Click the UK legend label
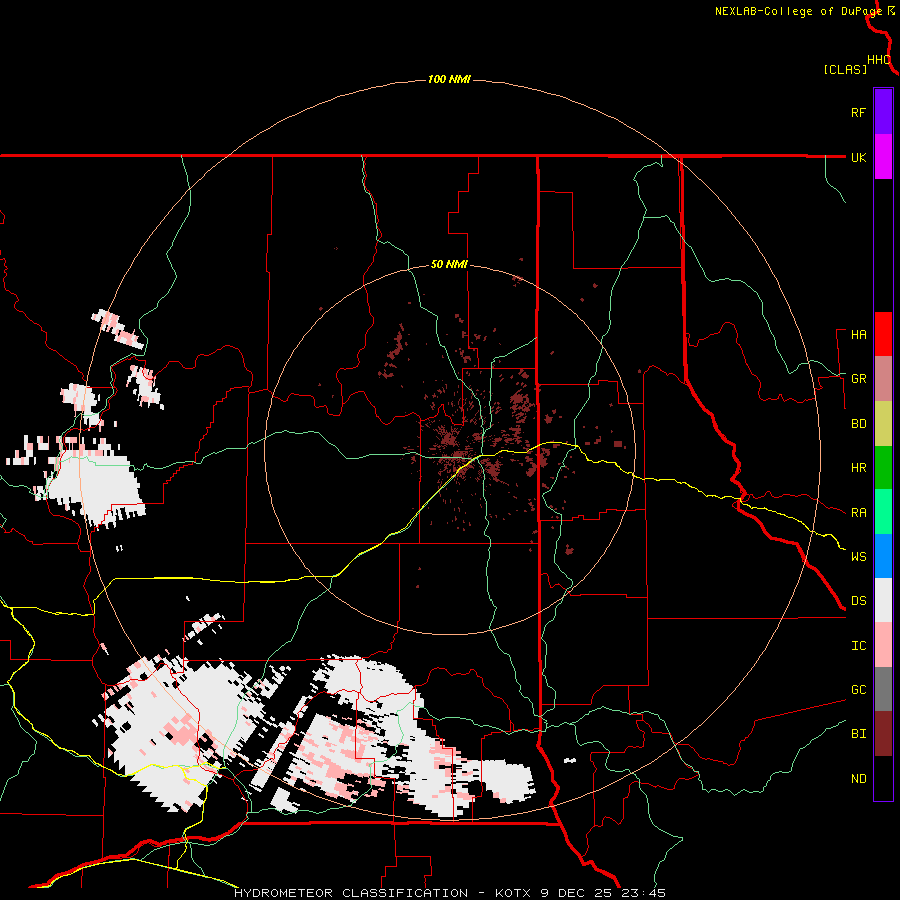 coord(858,157)
